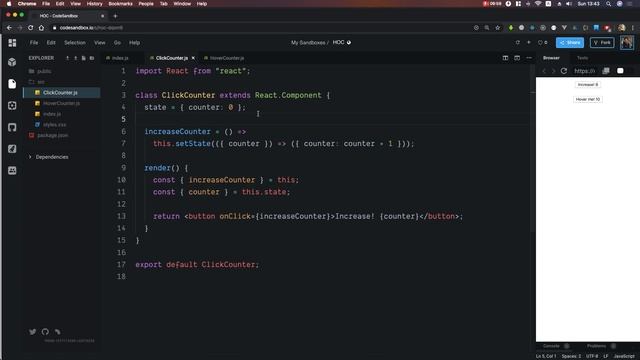
Task: Open the GitHub link in the sidebar footer
Action: point(45,331)
